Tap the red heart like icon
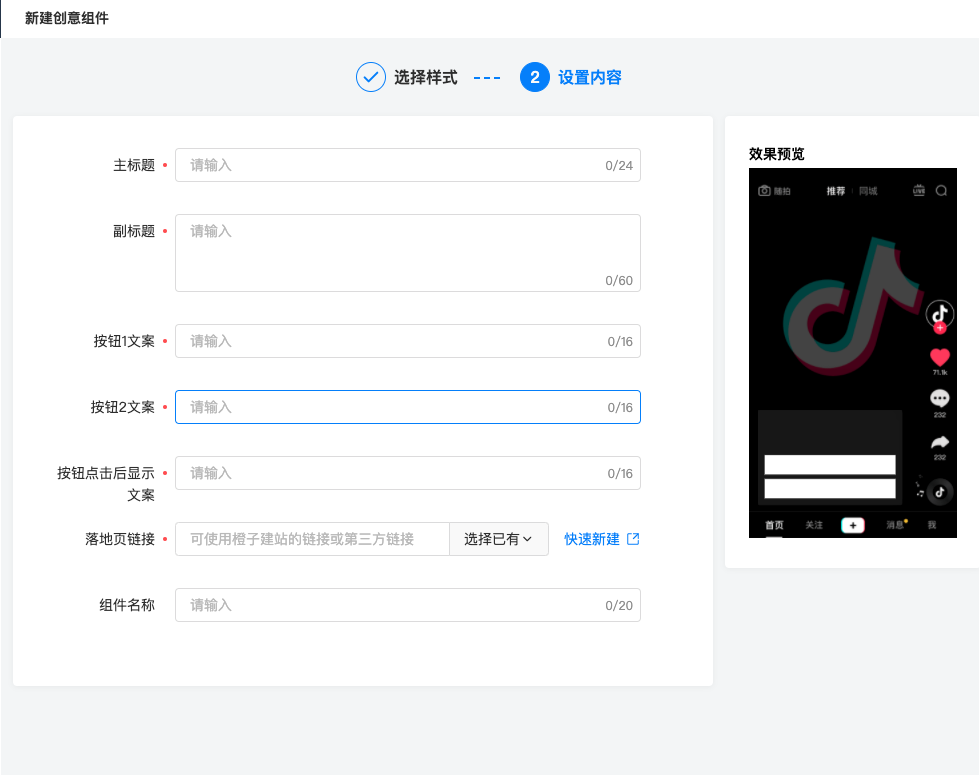 click(x=940, y=358)
